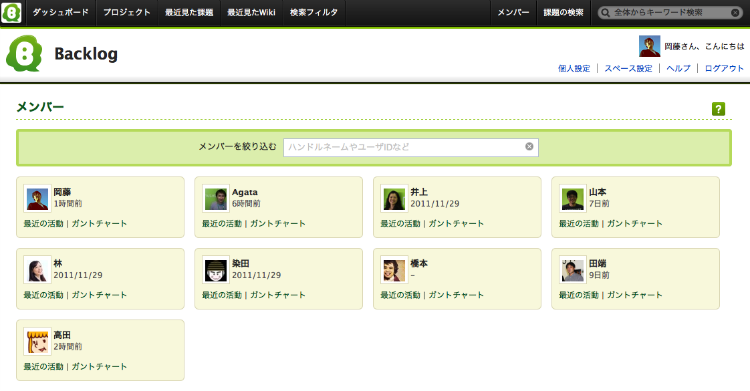
Task: Focus the 全体からキーワード検索 search box
Action: [670, 12]
